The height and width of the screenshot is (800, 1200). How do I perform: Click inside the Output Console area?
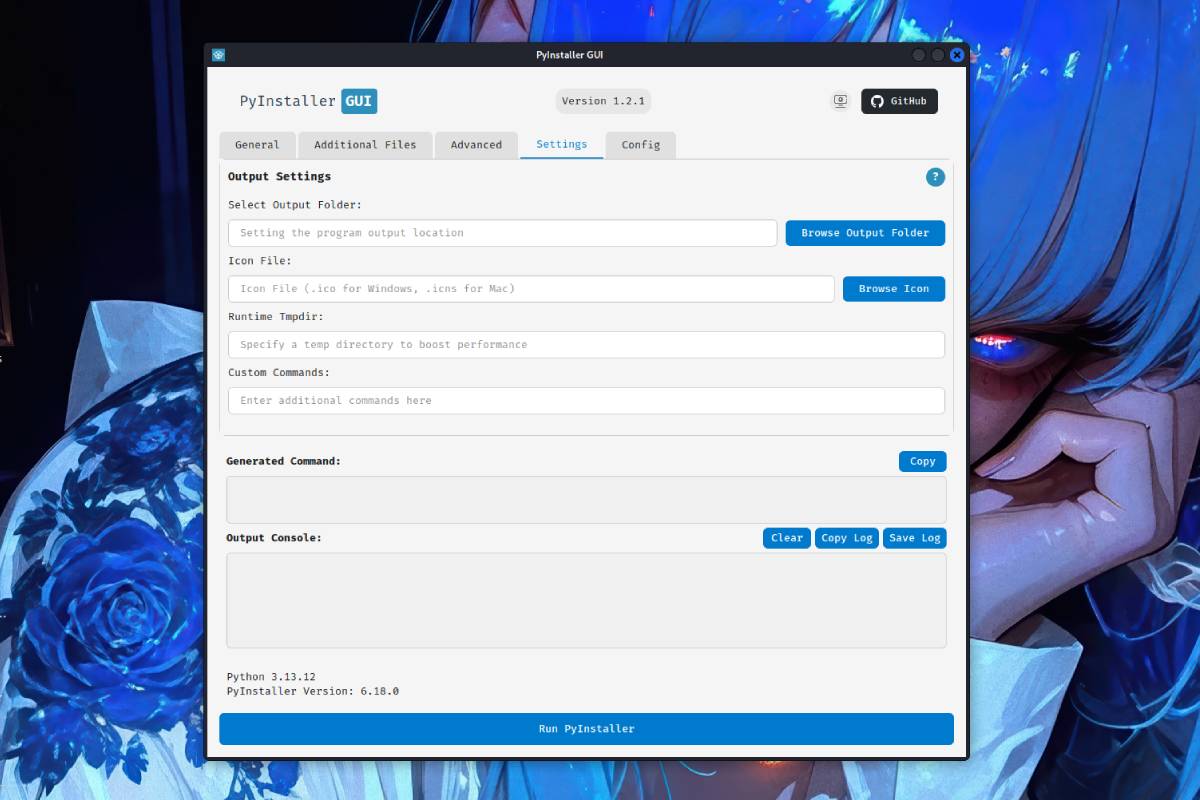click(586, 601)
